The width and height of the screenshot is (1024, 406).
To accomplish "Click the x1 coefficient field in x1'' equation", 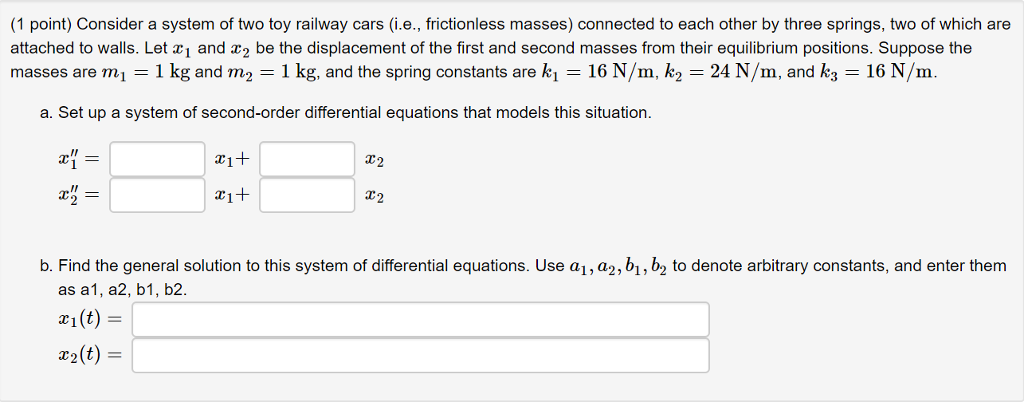I will click(157, 159).
